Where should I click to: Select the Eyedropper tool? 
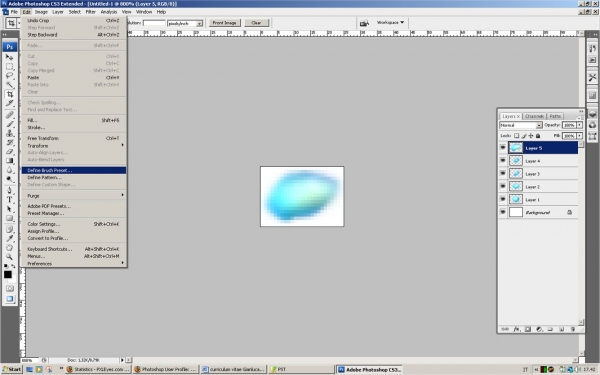(x=10, y=238)
